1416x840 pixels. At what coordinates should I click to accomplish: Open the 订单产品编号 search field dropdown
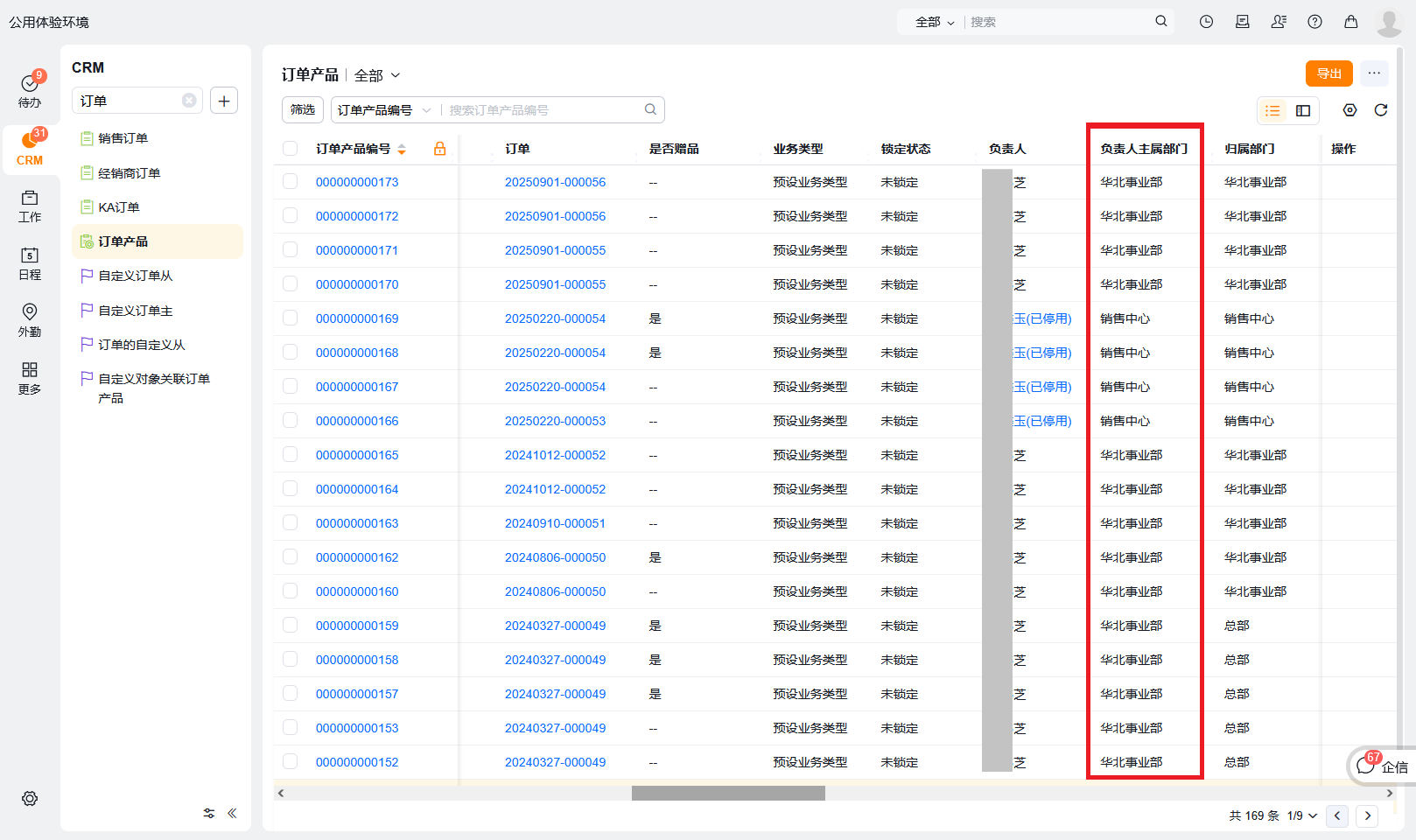[x=383, y=109]
